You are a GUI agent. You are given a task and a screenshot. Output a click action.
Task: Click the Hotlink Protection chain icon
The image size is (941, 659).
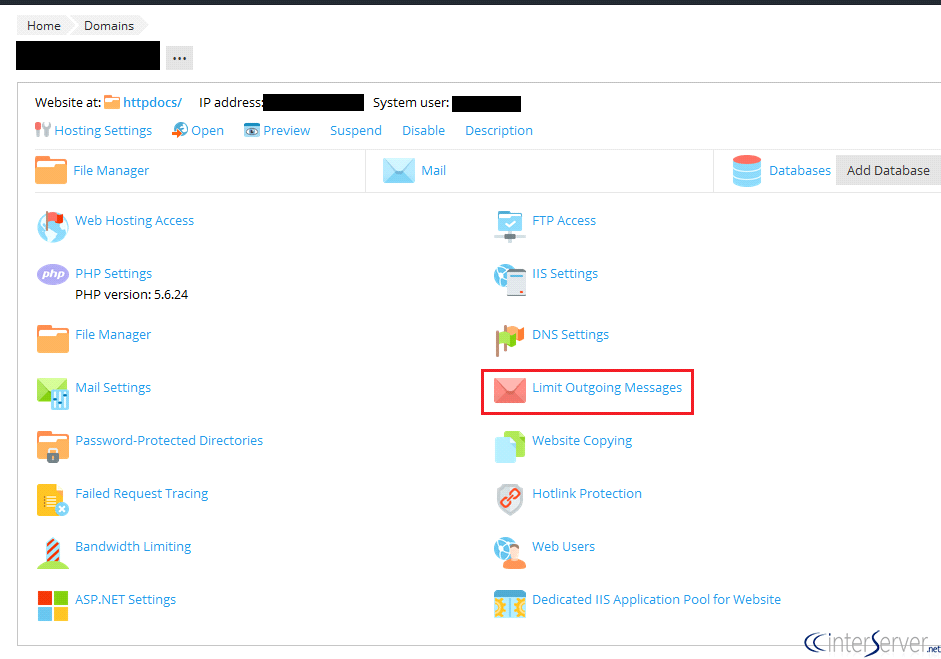510,499
